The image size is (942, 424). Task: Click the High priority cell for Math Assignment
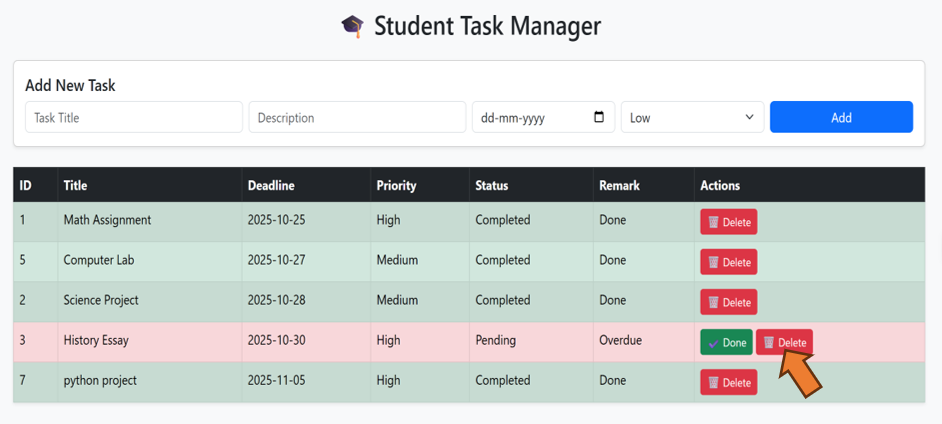point(420,220)
